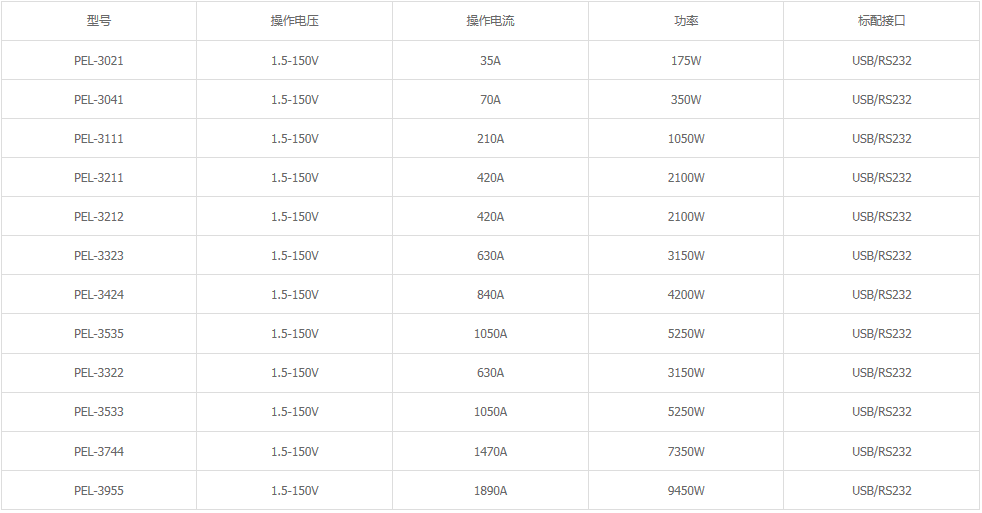982x513 pixels.
Task: Click the PEL-3535 model name
Action: (99, 334)
